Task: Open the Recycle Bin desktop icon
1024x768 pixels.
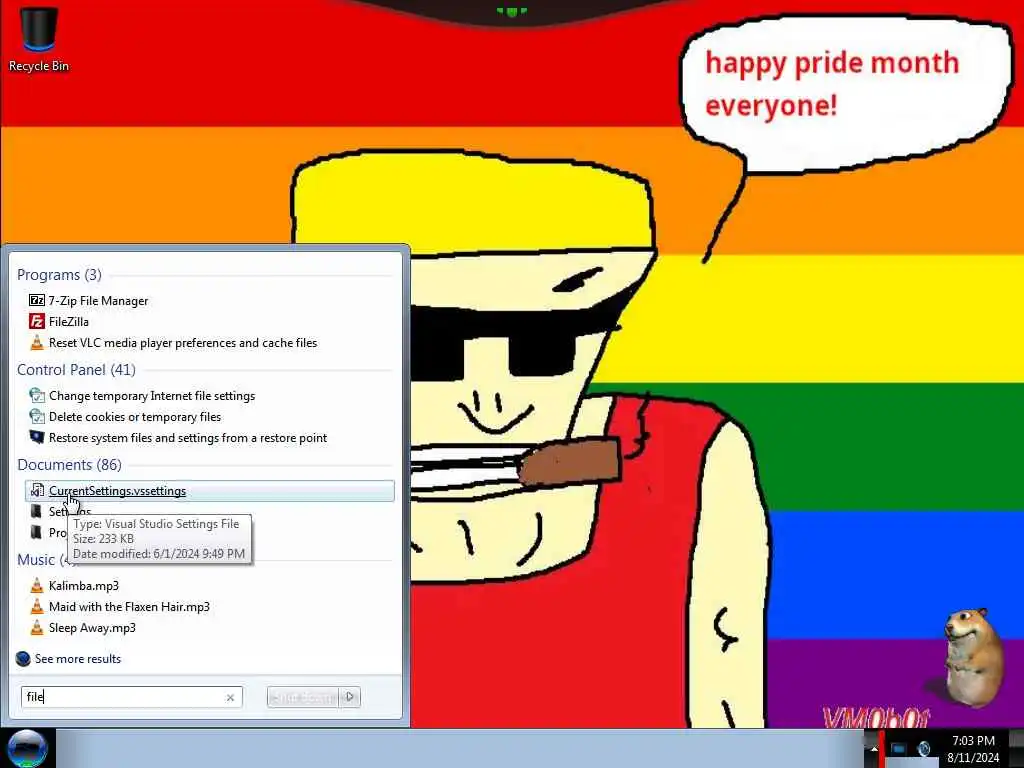Action: click(39, 38)
